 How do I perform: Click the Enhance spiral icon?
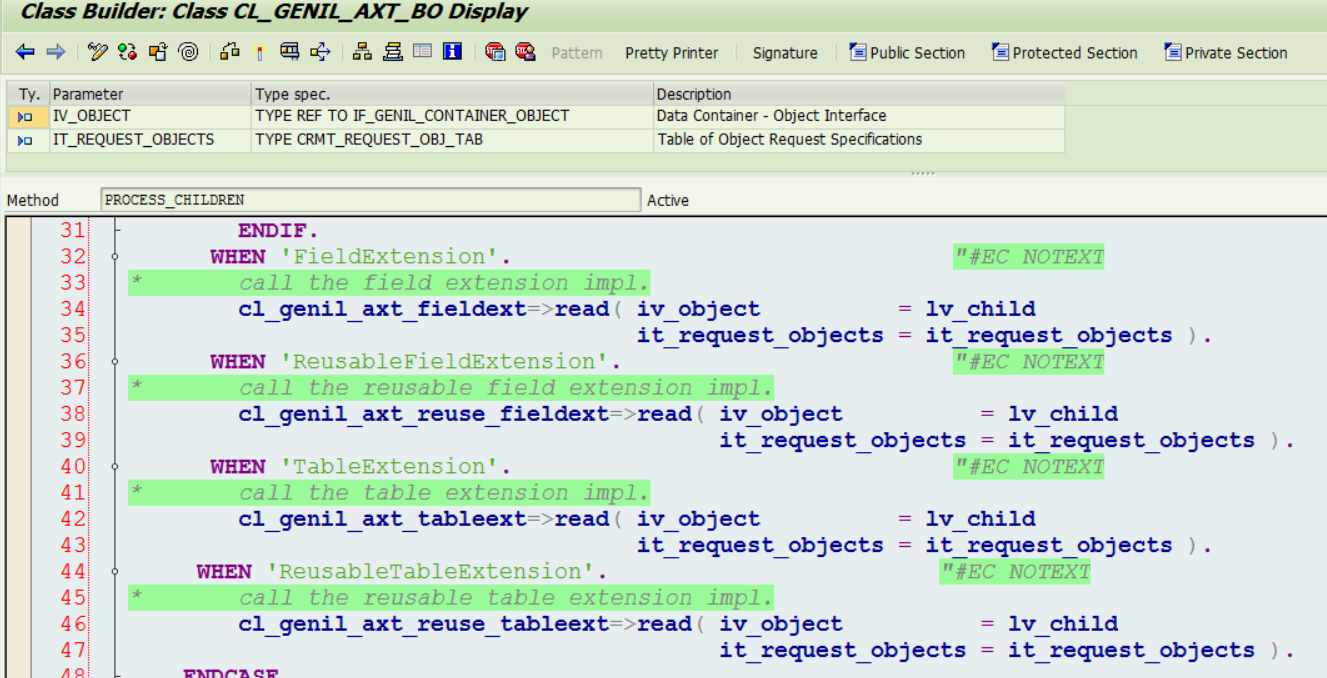coord(188,52)
